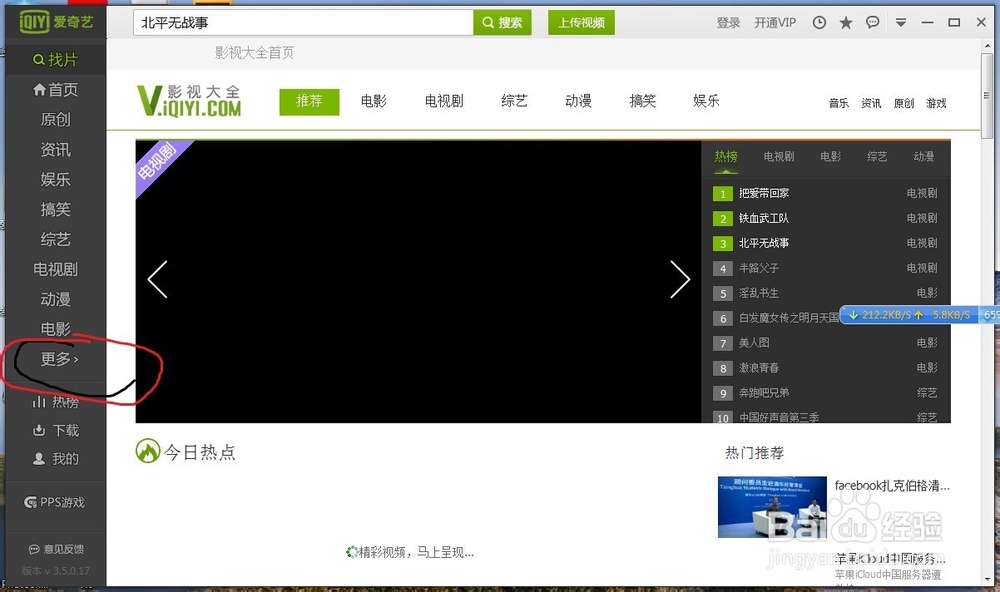Open 热榜 rankings via the chart icon
The height and width of the screenshot is (592, 1000).
click(56, 401)
